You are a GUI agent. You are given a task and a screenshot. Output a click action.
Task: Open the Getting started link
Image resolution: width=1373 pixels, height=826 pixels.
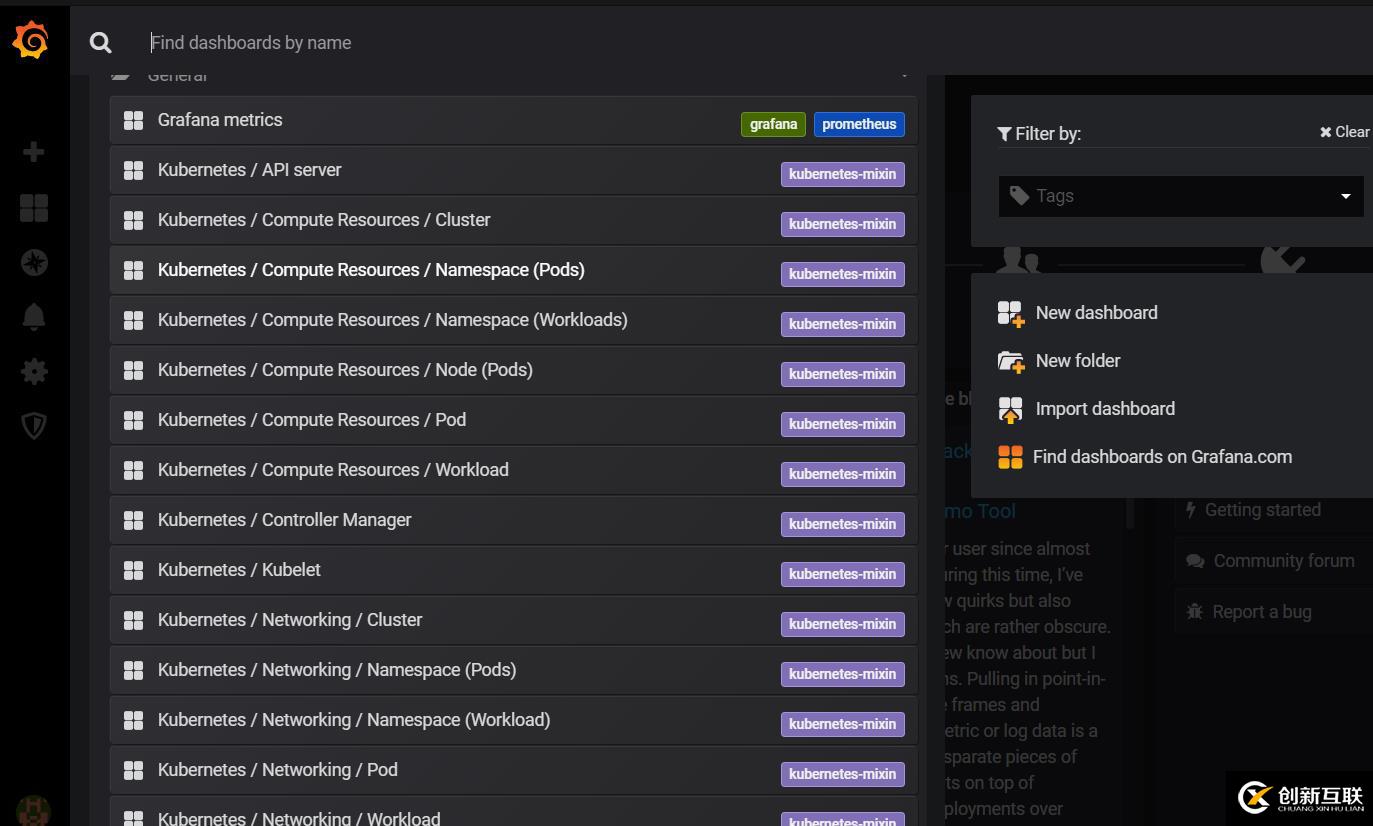point(1262,510)
